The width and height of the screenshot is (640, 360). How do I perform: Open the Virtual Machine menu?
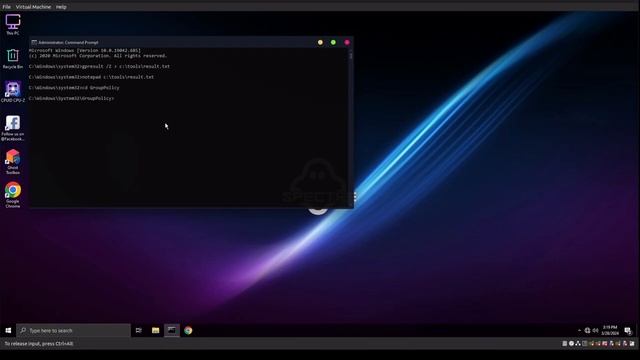click(33, 7)
